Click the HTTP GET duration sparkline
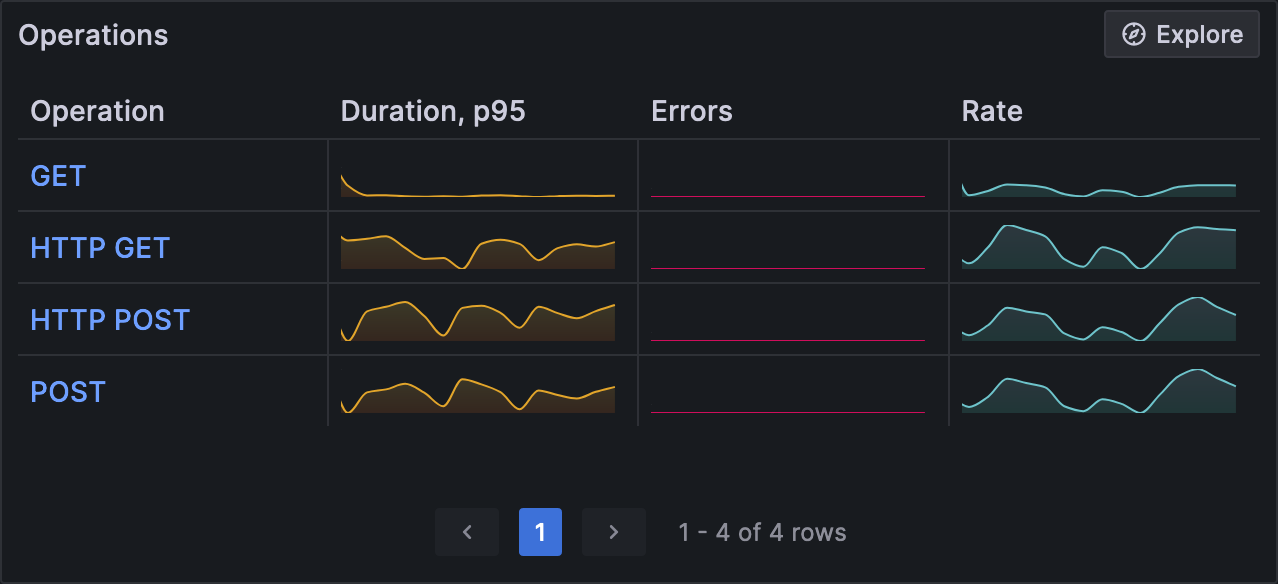1278x584 pixels. [478, 252]
